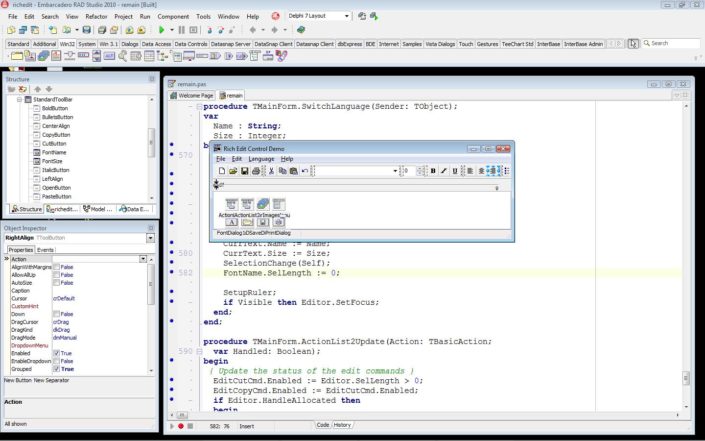Open the Action property value dropdown
This screenshot has width=705, height=441.
143,259
